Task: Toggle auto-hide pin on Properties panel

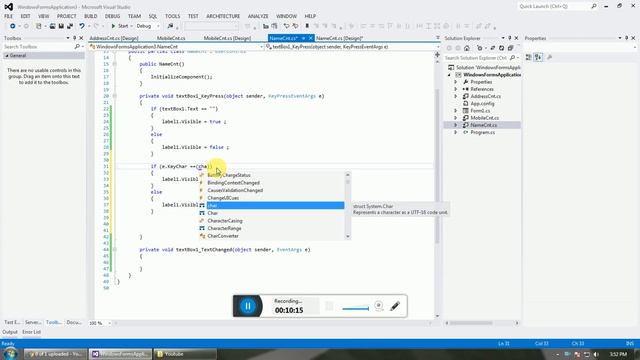Action: (626, 38)
